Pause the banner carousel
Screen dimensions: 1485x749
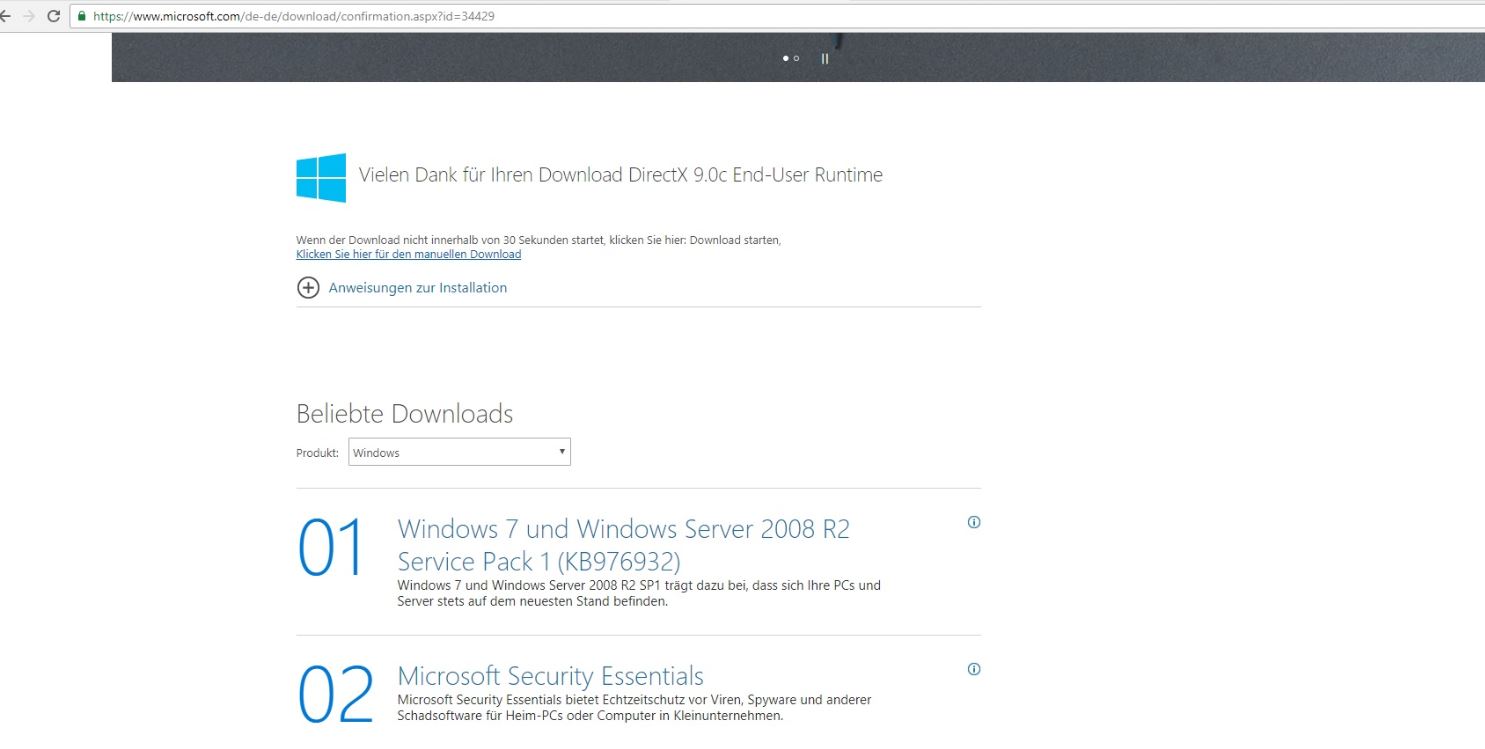click(x=825, y=58)
